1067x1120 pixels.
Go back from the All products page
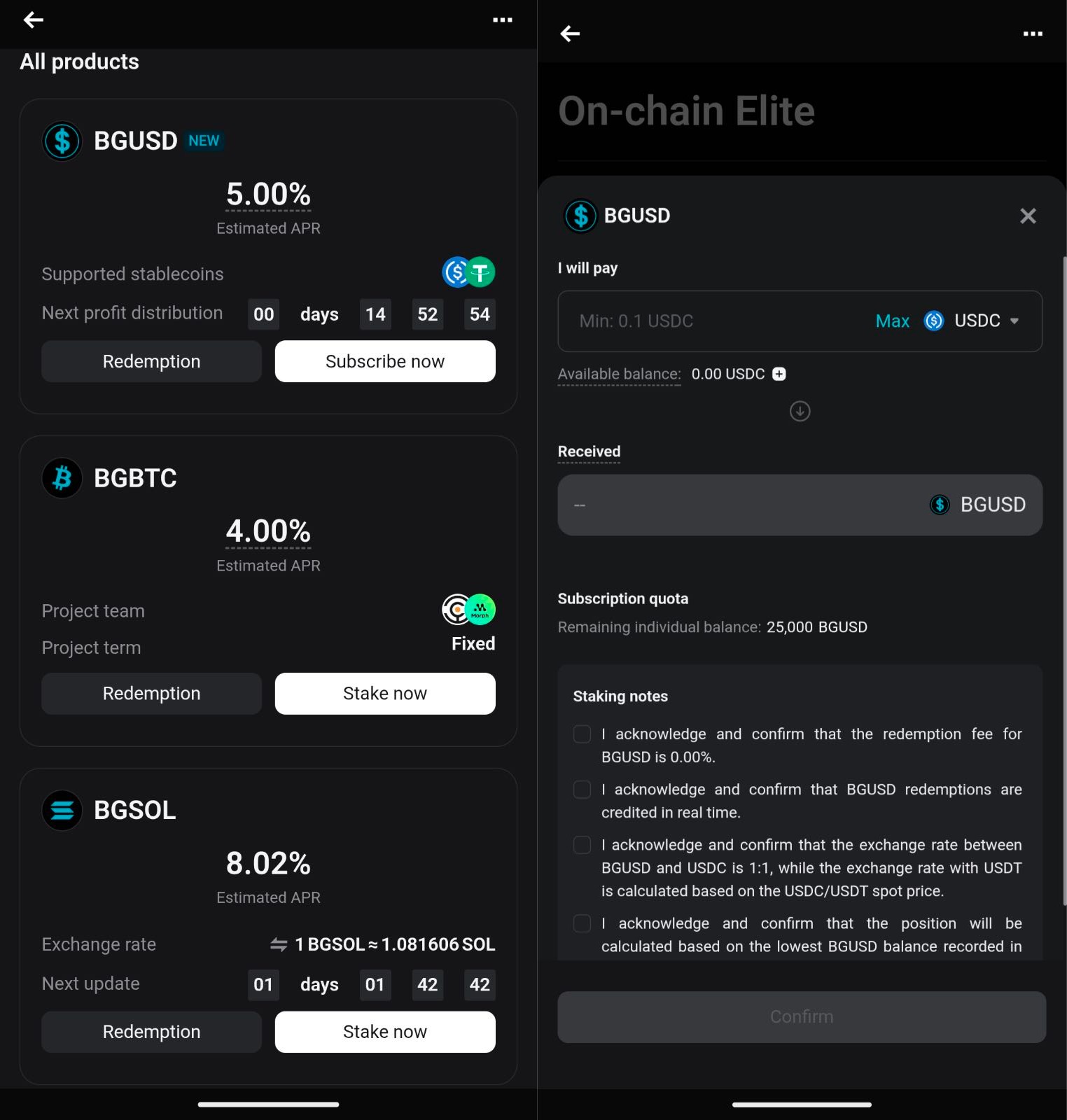(x=34, y=20)
